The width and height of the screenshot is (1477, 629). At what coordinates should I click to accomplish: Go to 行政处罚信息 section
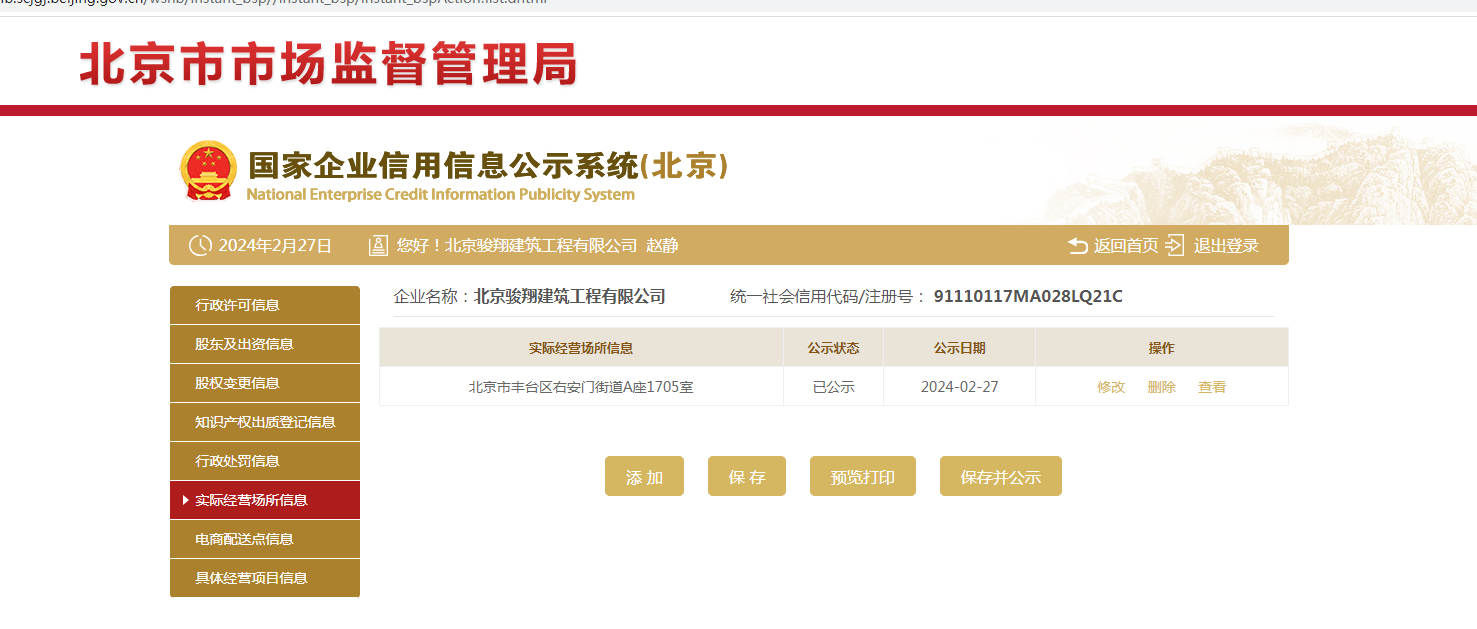pyautogui.click(x=265, y=461)
